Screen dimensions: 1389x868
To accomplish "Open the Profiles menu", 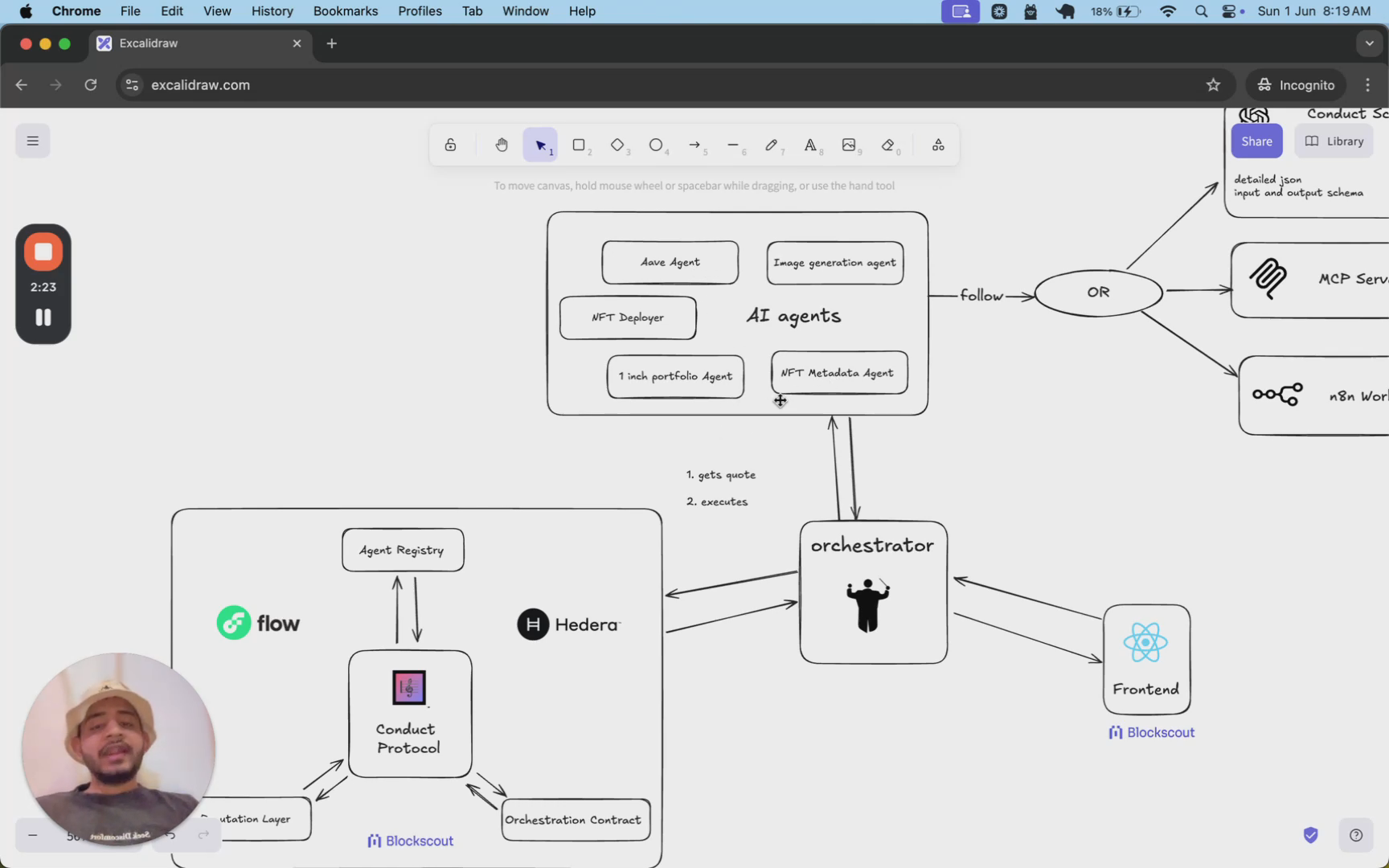I will 420,11.
